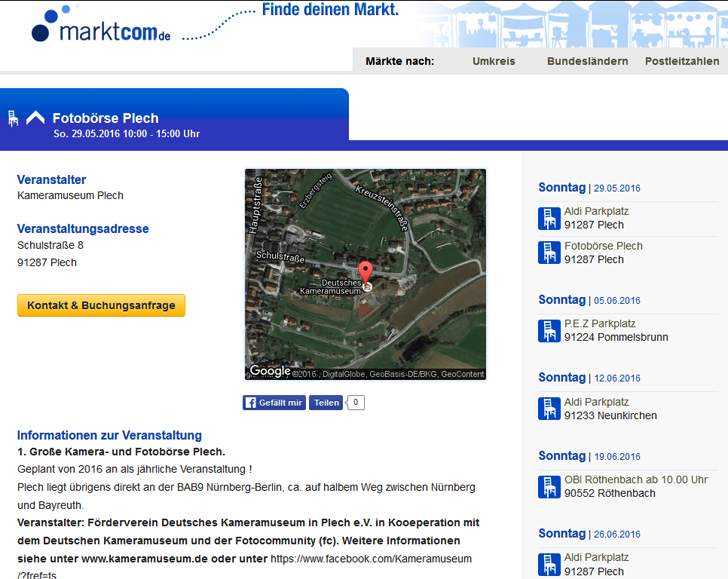Image resolution: width=728 pixels, height=579 pixels.
Task: Click chair icon beside Aldi Parkplatz 26.06.2016
Action: [x=549, y=564]
